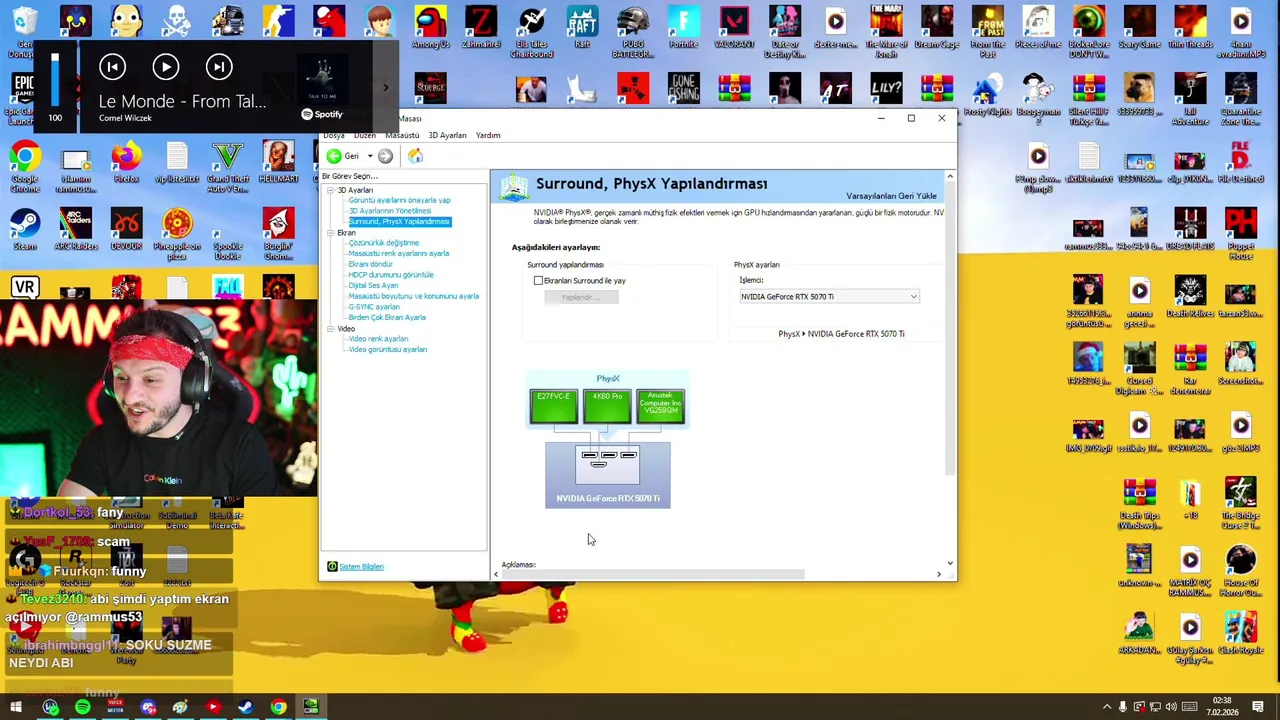Open the Gone Fishing desktop icon
Viewport: 1280px width, 720px height.
pyautogui.click(x=683, y=88)
